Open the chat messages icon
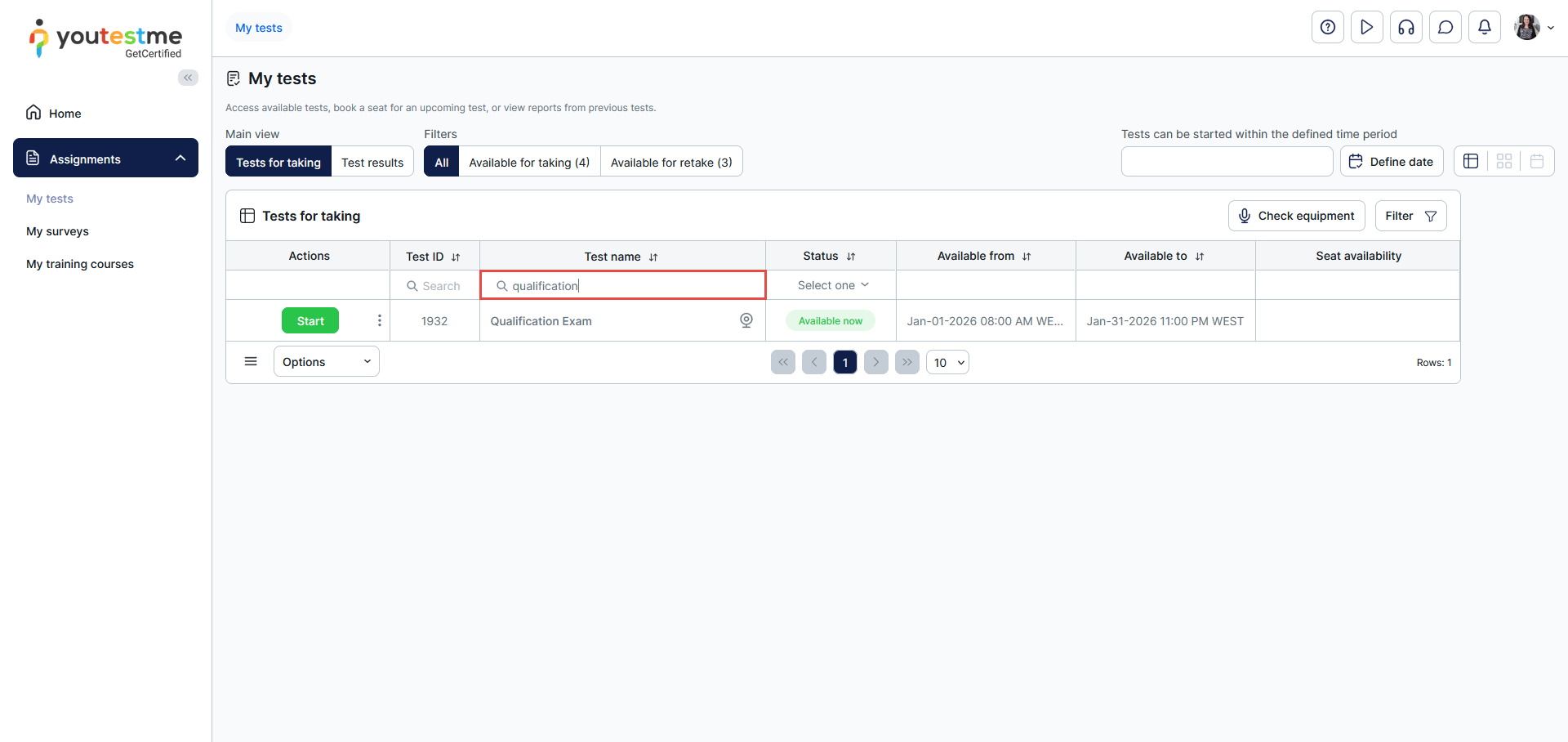The height and width of the screenshot is (742, 1568). pyautogui.click(x=1445, y=27)
